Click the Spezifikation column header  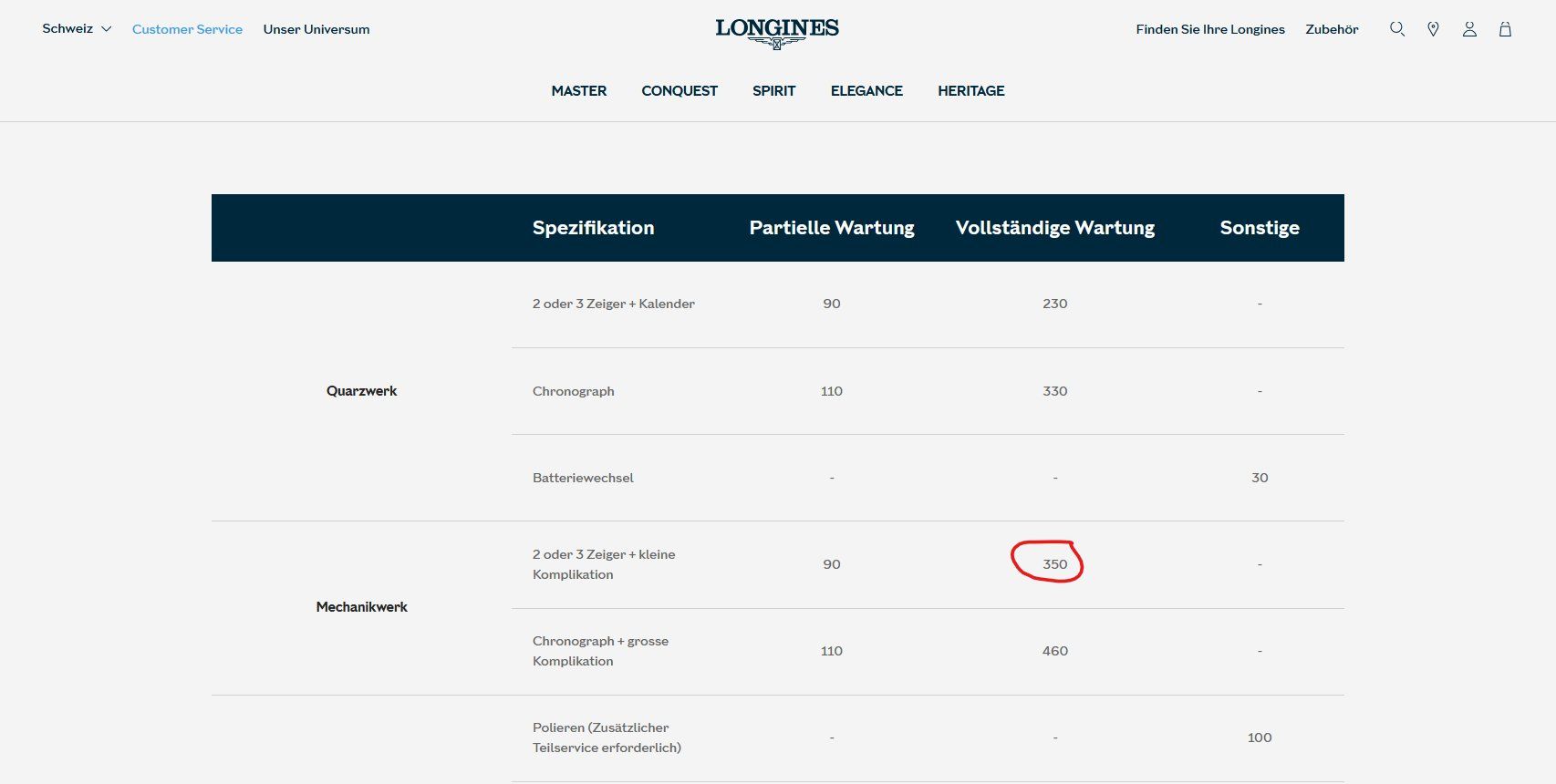tap(593, 228)
